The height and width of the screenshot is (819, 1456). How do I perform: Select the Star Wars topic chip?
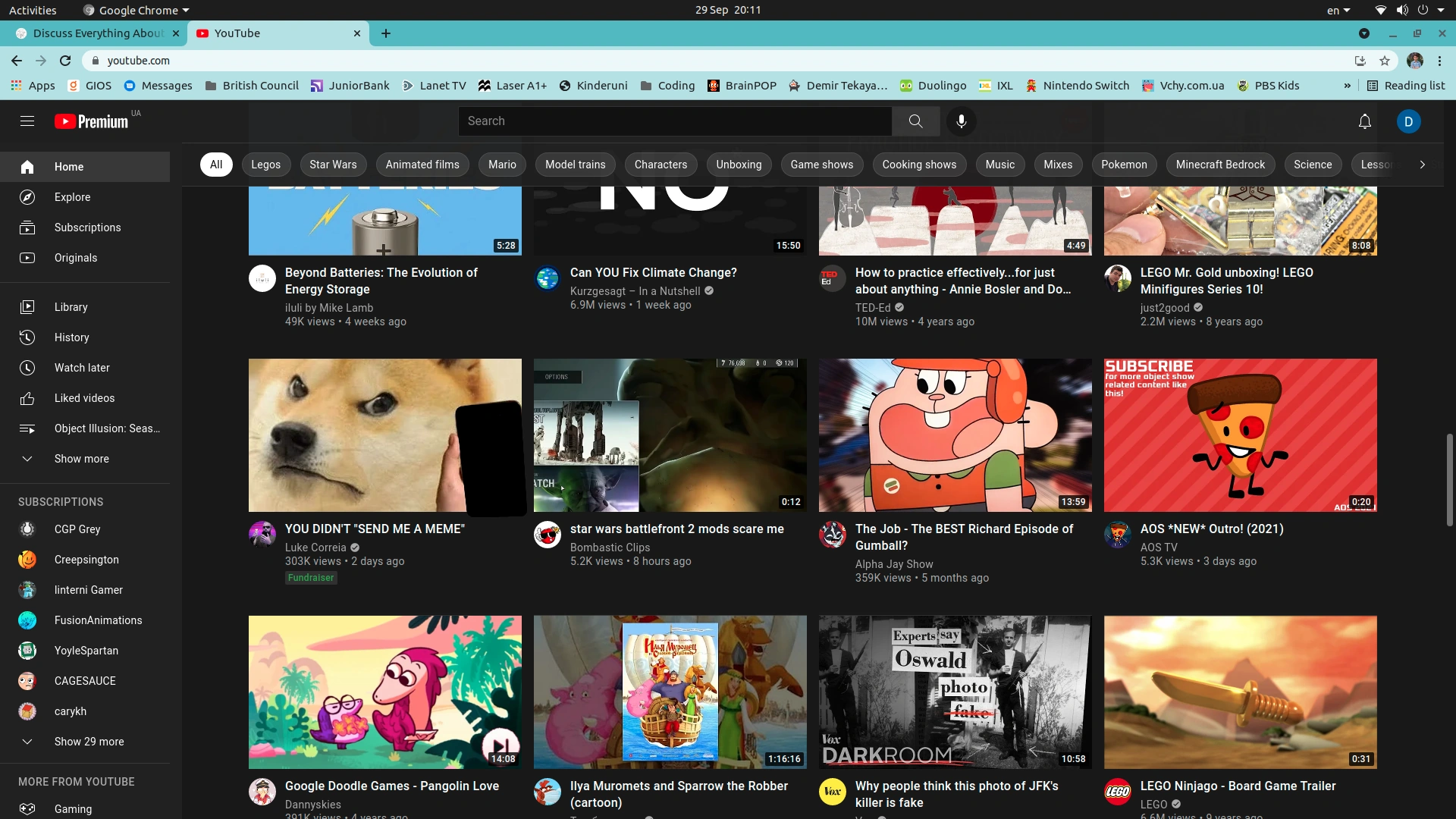point(332,165)
